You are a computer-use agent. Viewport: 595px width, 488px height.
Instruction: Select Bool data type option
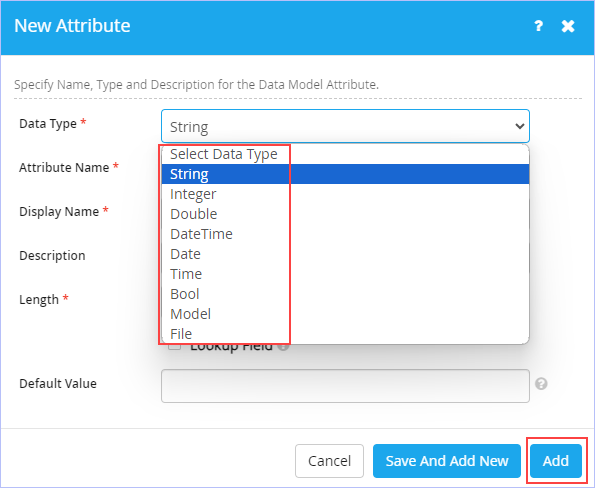[x=345, y=294]
